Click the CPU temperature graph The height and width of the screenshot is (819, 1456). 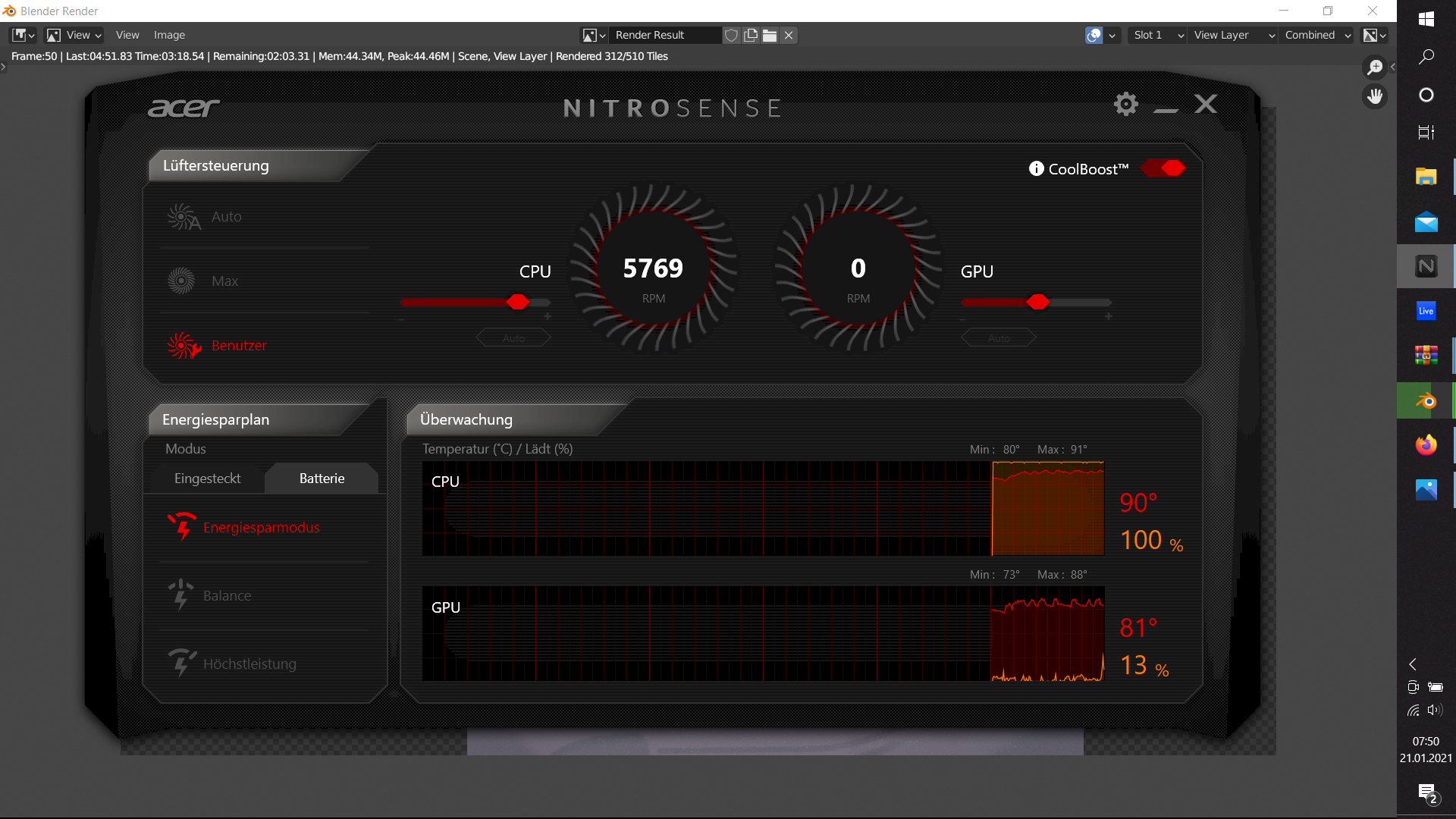pos(763,509)
